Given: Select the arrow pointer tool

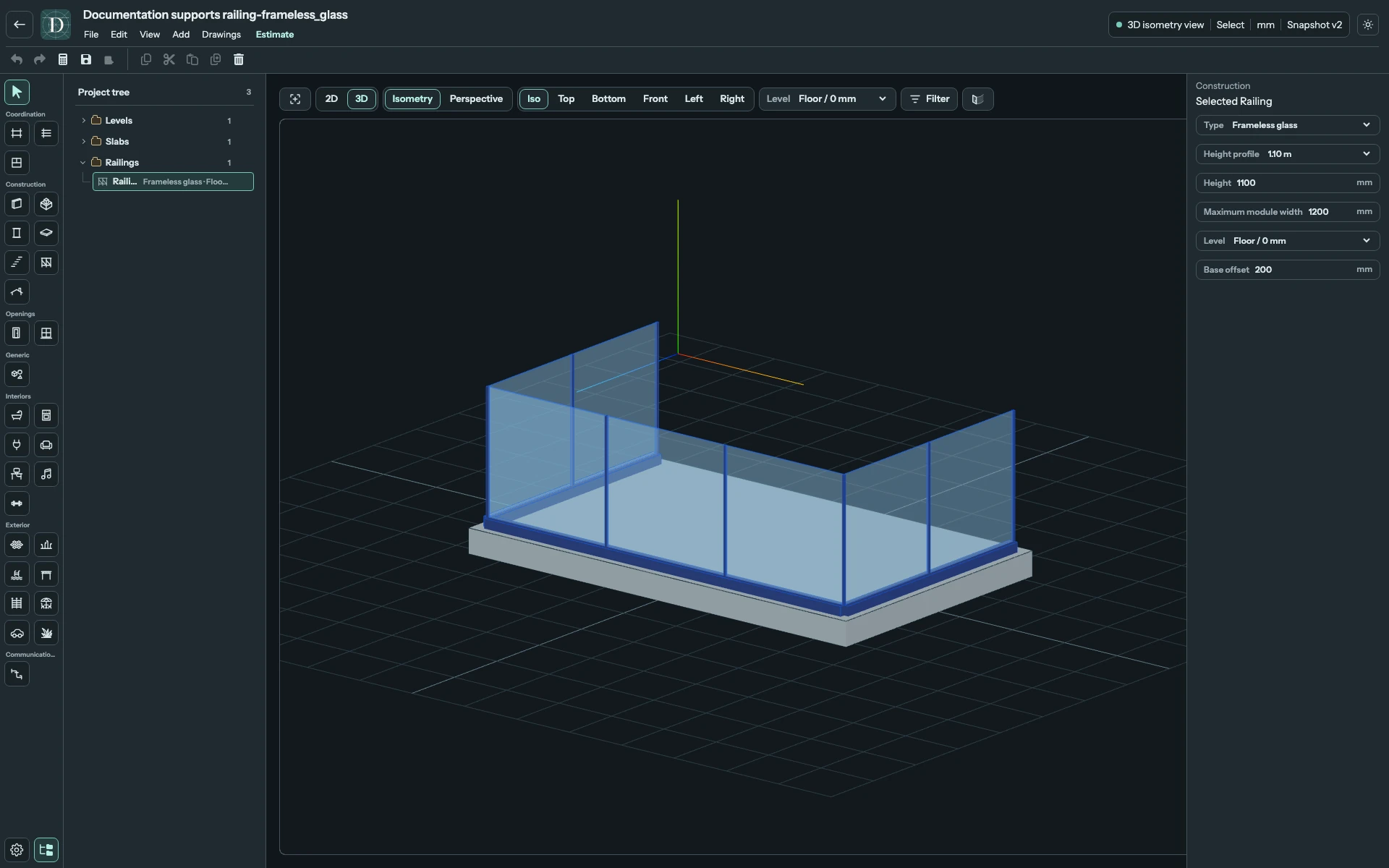Looking at the screenshot, I should (x=17, y=92).
